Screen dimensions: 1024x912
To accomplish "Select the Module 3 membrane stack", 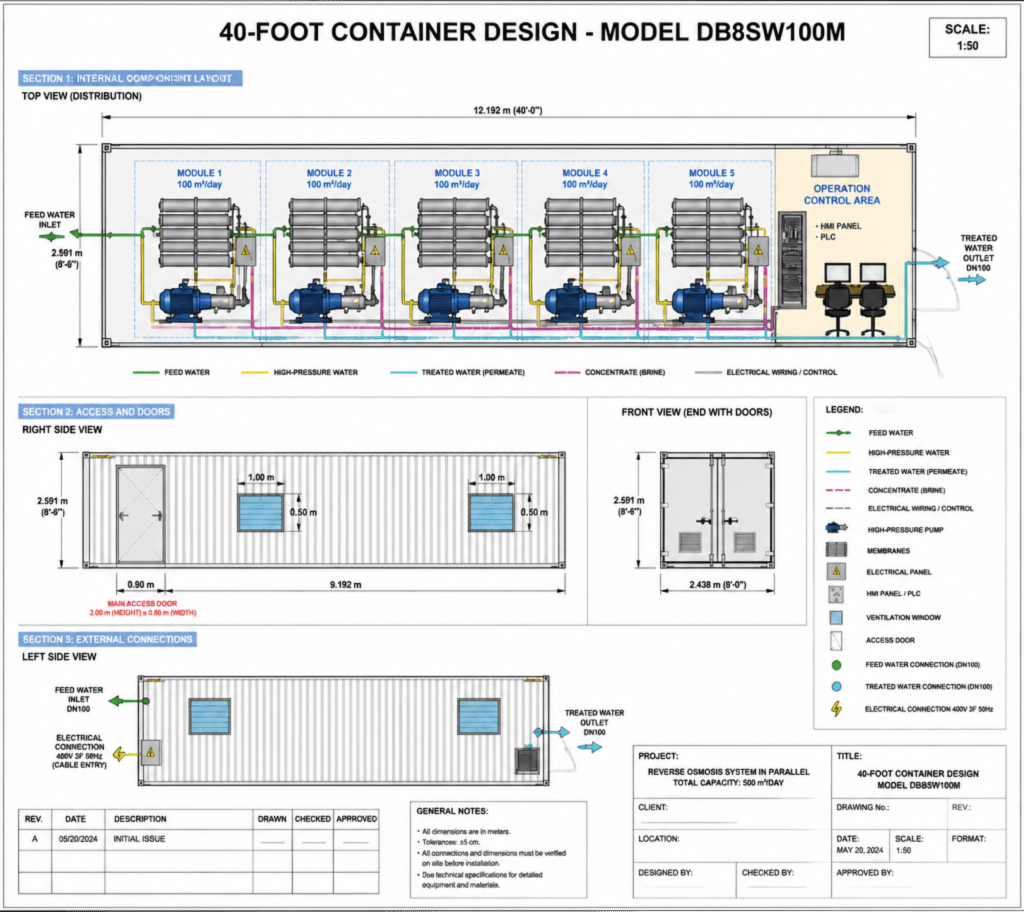I will click(x=455, y=233).
